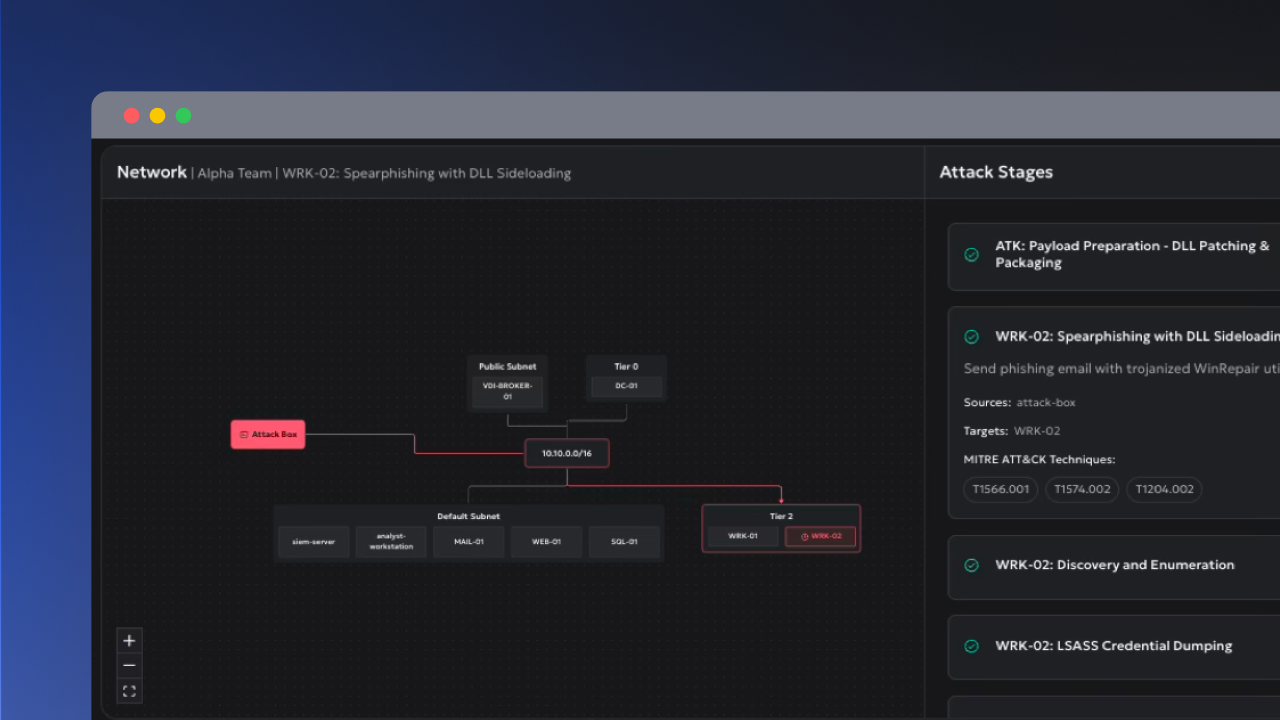This screenshot has height=720, width=1280.
Task: Click the Payload Preparation completed check icon
Action: coord(971,255)
